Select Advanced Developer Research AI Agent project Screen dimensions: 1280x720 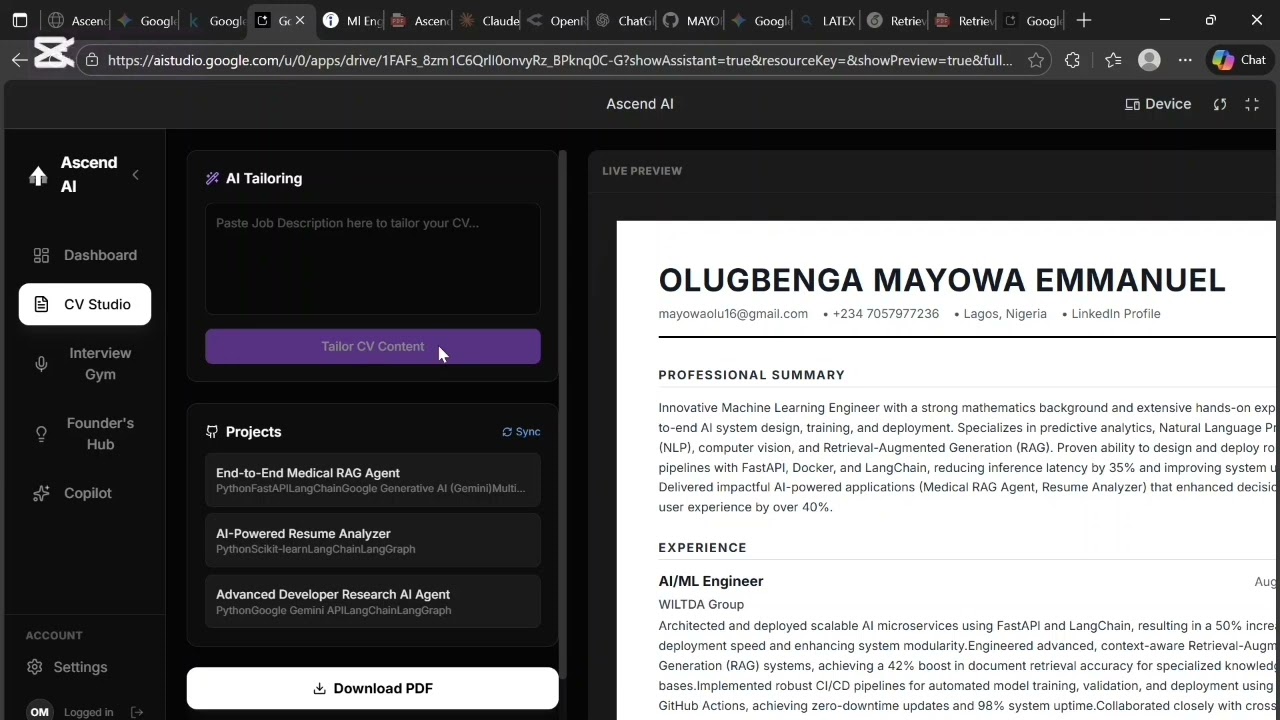[x=373, y=602]
